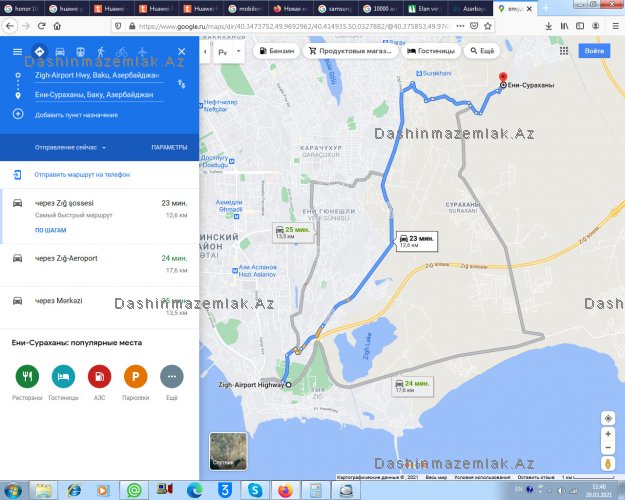Go to Firefox home page

[x=57, y=26]
